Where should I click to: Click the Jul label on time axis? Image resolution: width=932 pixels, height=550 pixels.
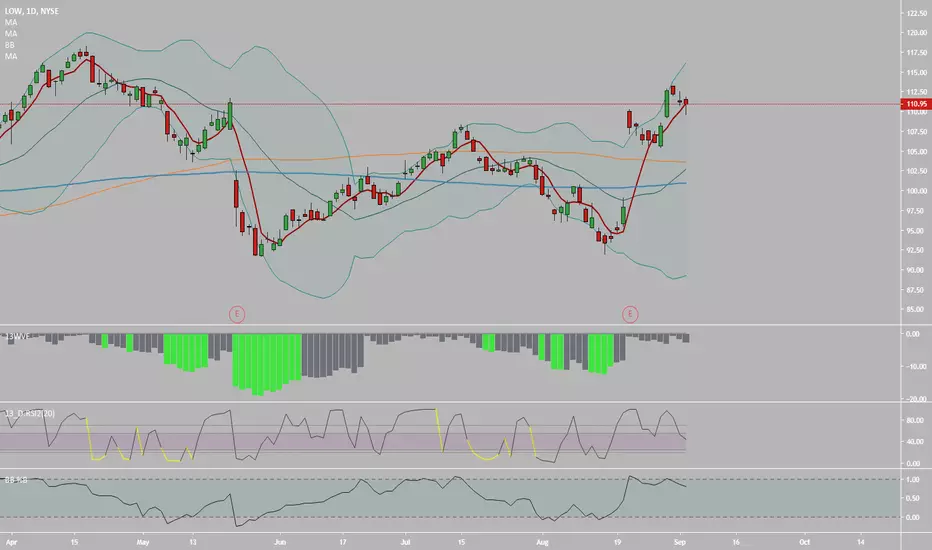(406, 542)
